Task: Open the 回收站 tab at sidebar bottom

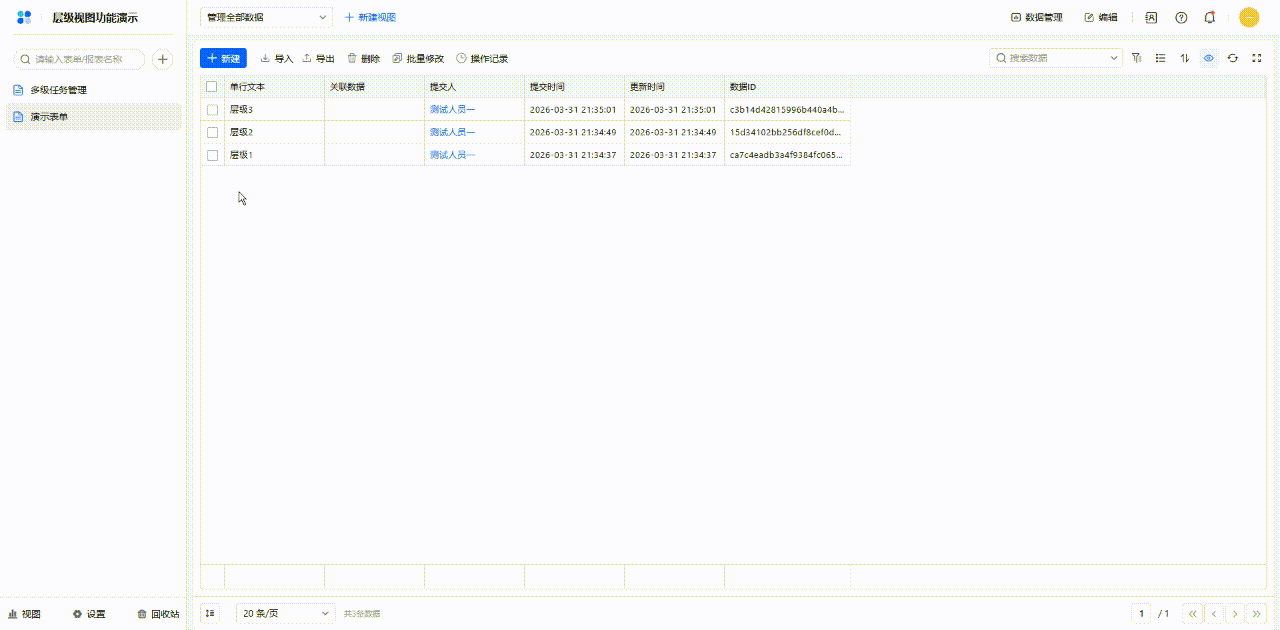Action: click(x=158, y=614)
